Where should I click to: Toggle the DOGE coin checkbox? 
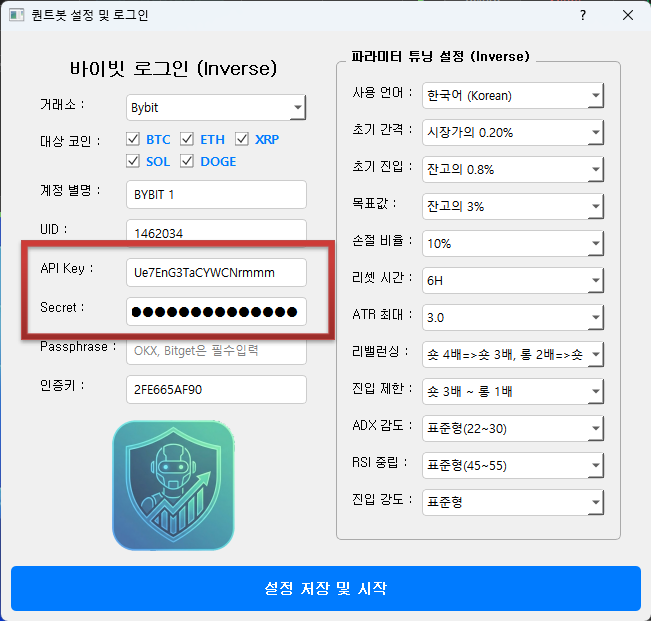[188, 161]
